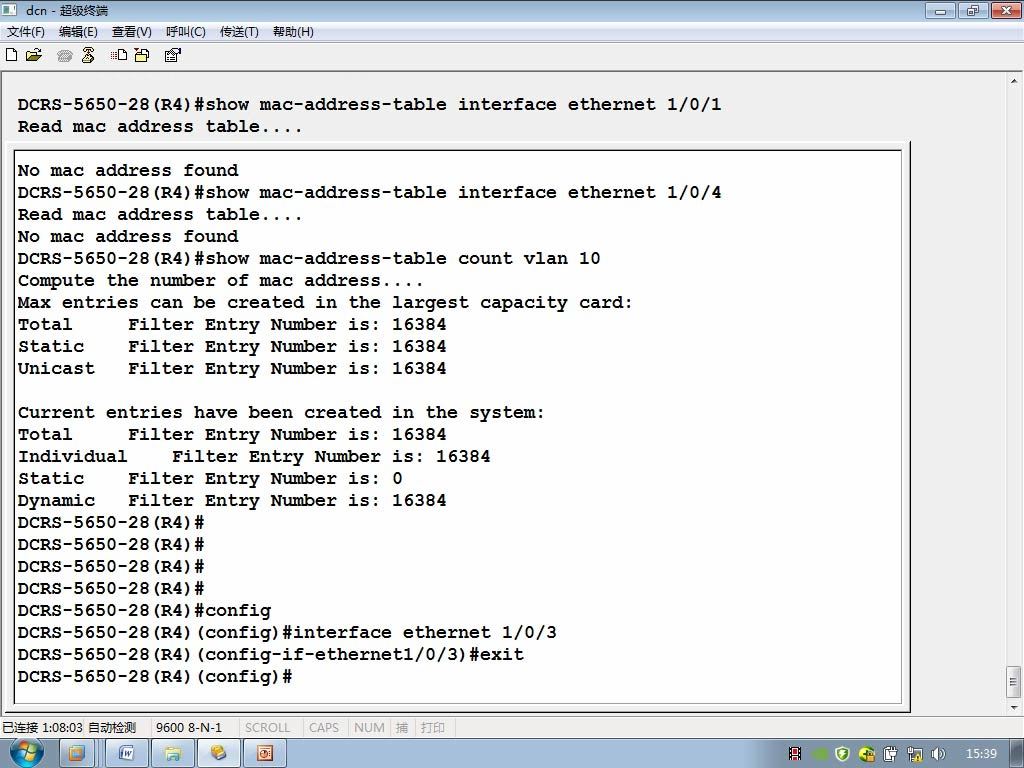Open the 查看(V) menu
The image size is (1024, 768).
pos(131,32)
